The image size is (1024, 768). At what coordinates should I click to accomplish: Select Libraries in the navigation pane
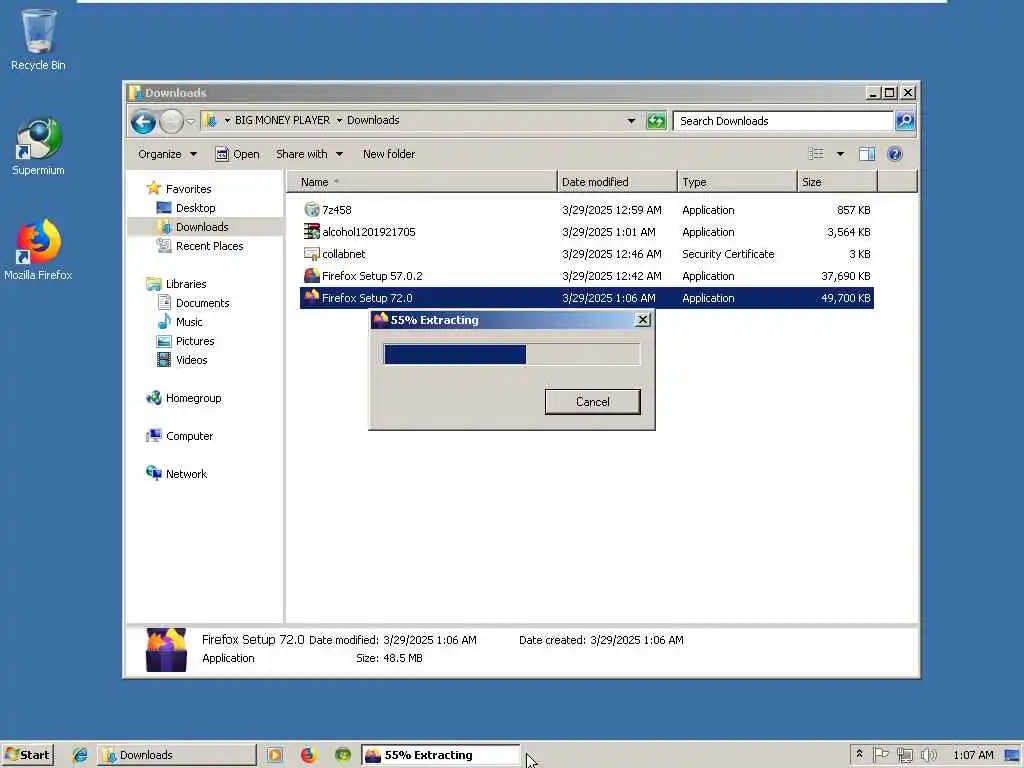pos(185,284)
